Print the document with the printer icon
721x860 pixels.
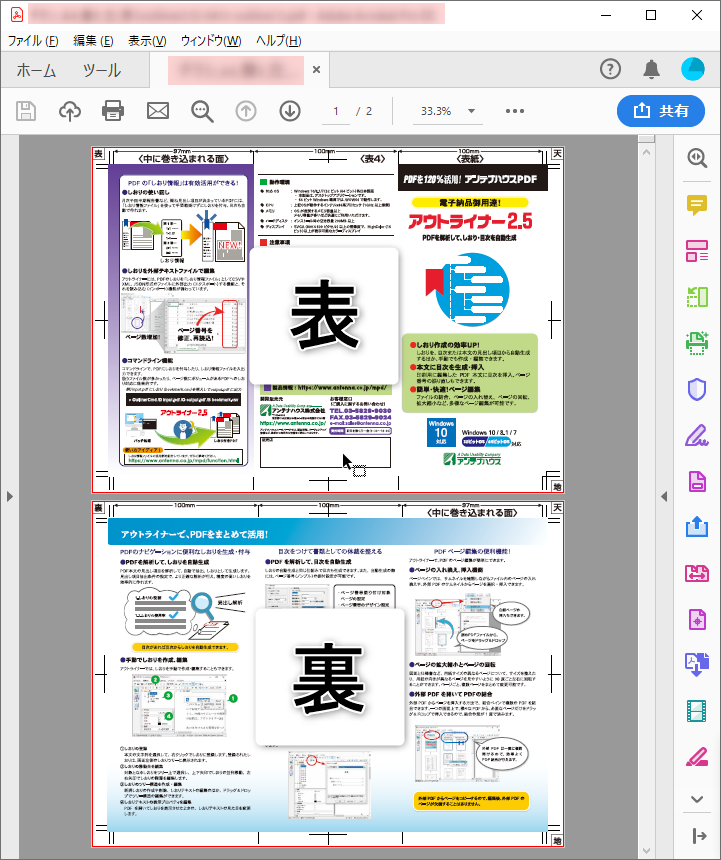[x=113, y=111]
